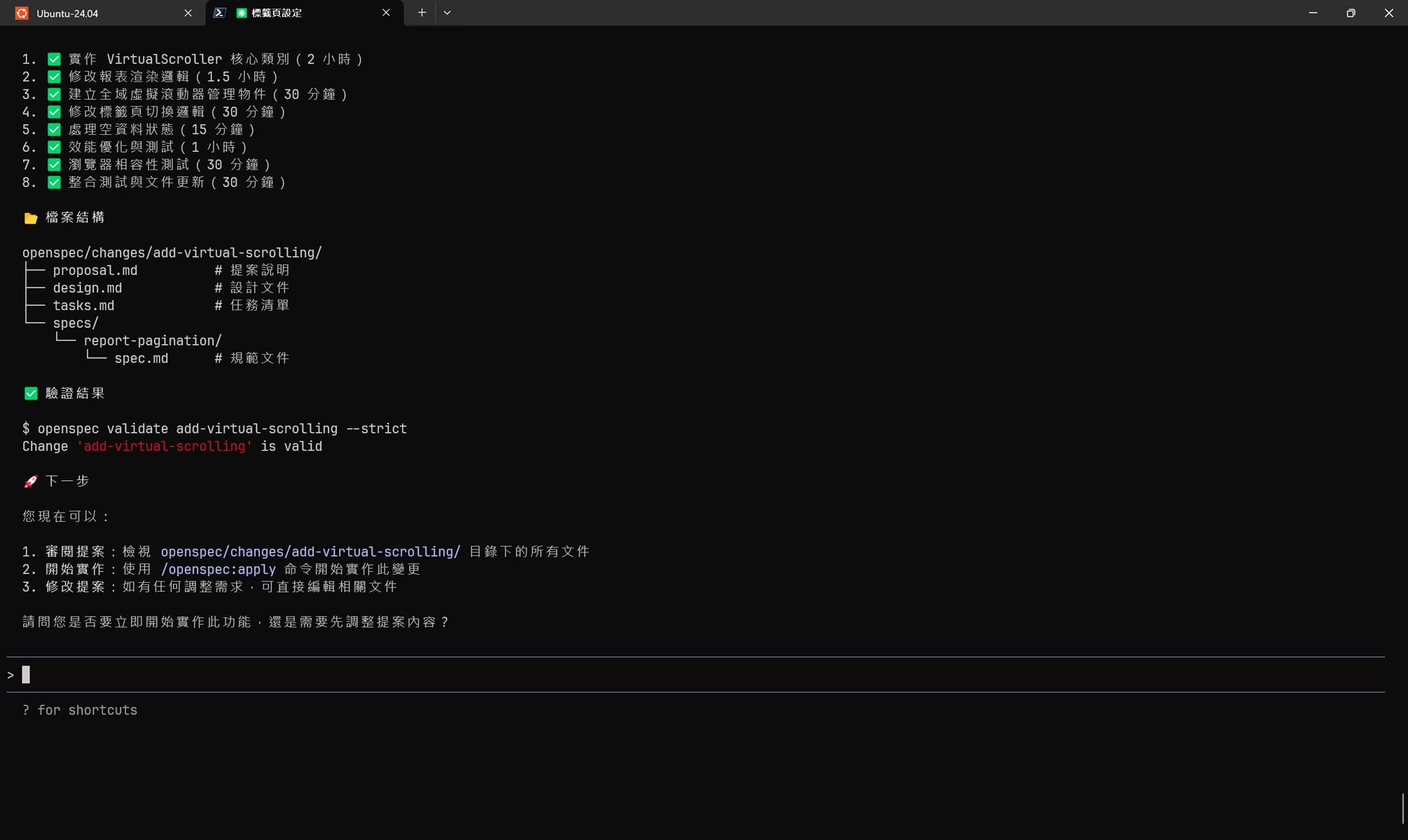Click the checkmark for 瀏覽器相容性測試

tap(54, 165)
